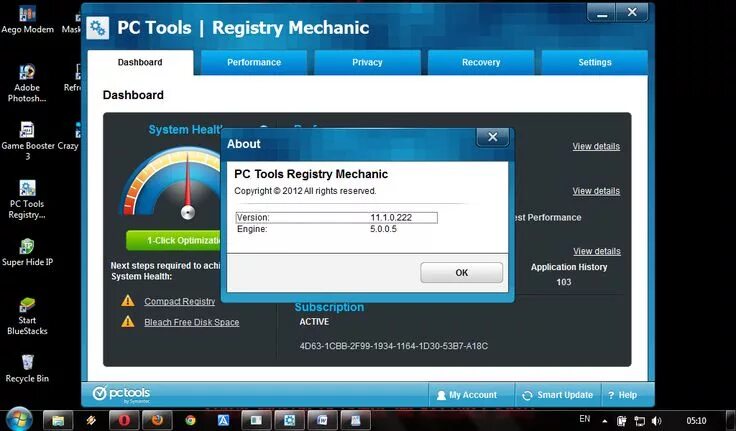Select the Version 11.1.0.222 row
The width and height of the screenshot is (736, 431).
pyautogui.click(x=337, y=217)
